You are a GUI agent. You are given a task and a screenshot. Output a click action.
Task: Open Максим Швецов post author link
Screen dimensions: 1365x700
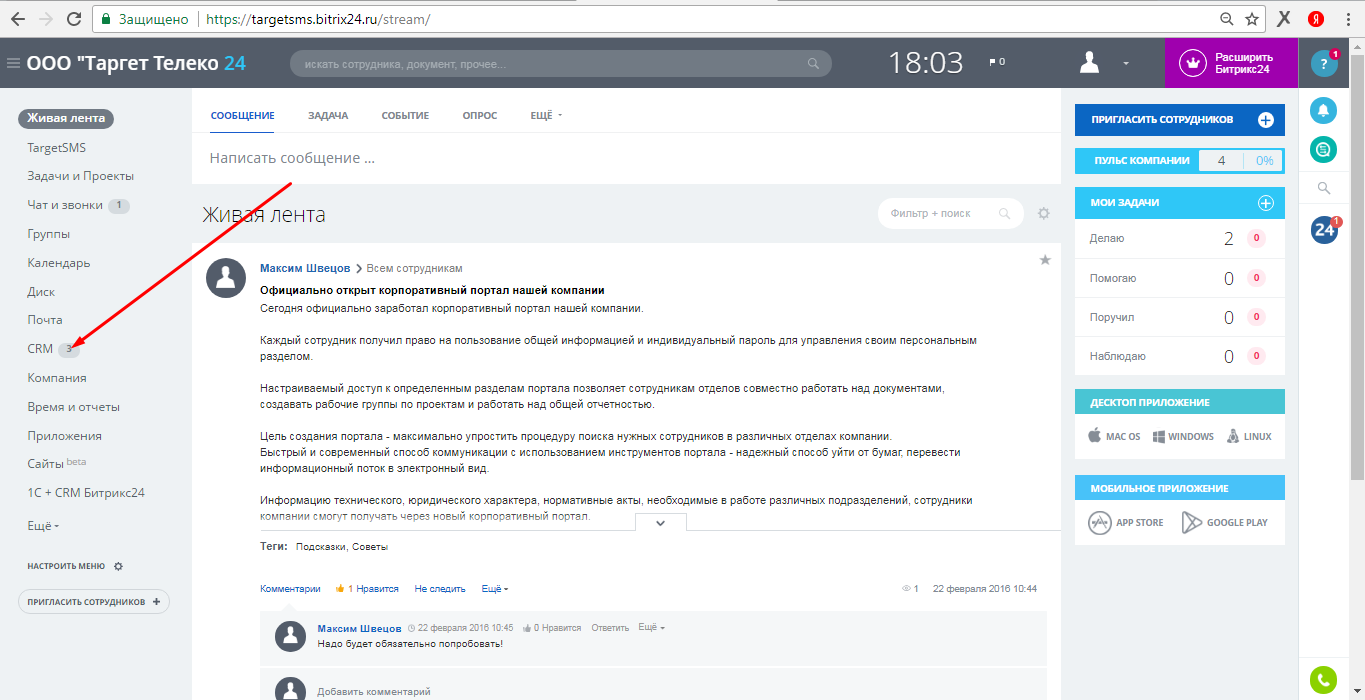305,268
